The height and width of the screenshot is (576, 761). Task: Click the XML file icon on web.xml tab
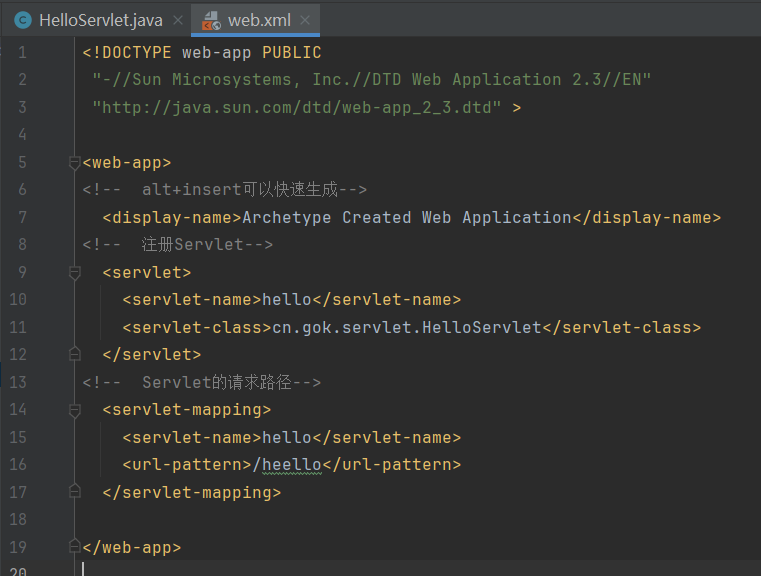(212, 21)
